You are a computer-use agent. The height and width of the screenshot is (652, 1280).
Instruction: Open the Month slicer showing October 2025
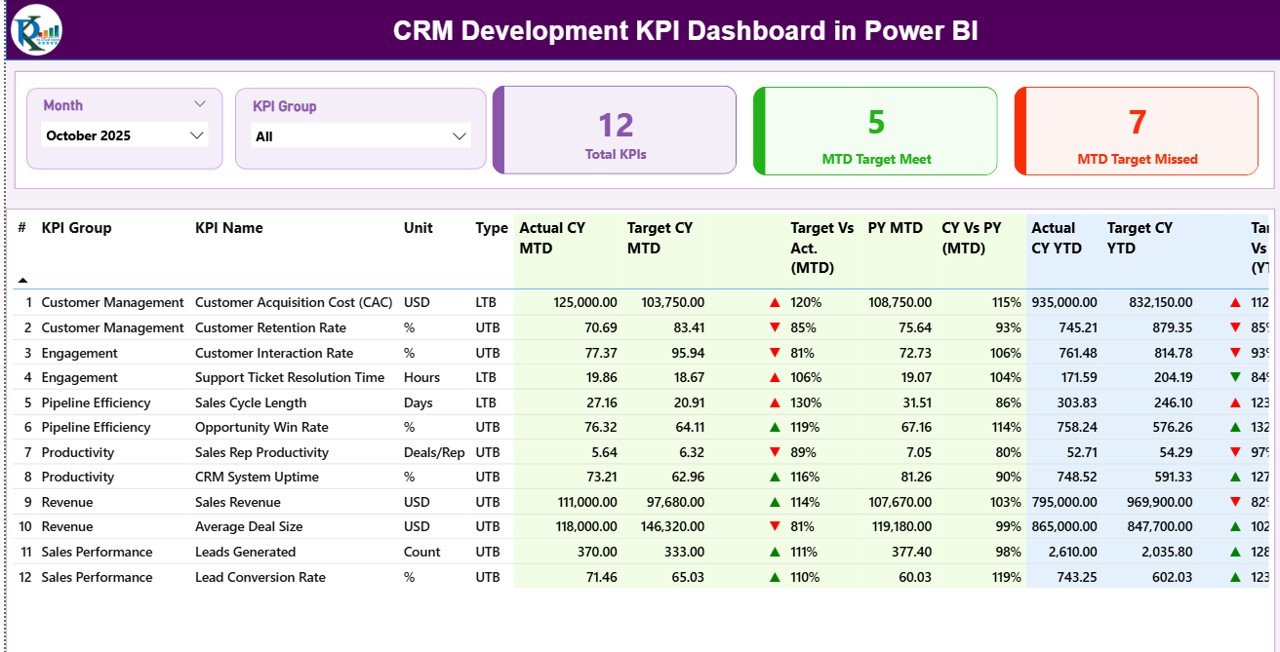click(x=125, y=135)
